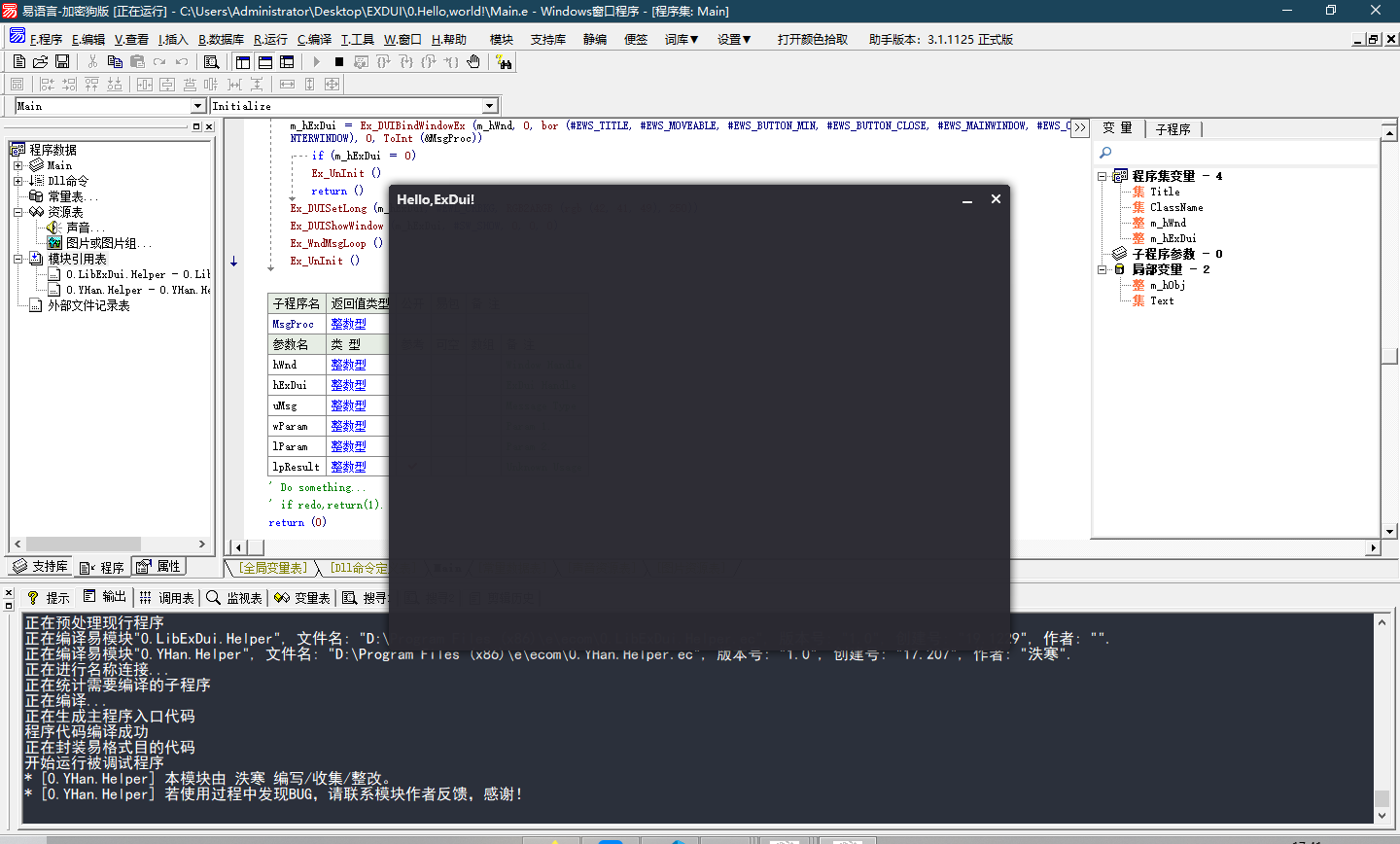Select 图片或图片组 tree item
The image size is (1400, 844).
click(109, 243)
